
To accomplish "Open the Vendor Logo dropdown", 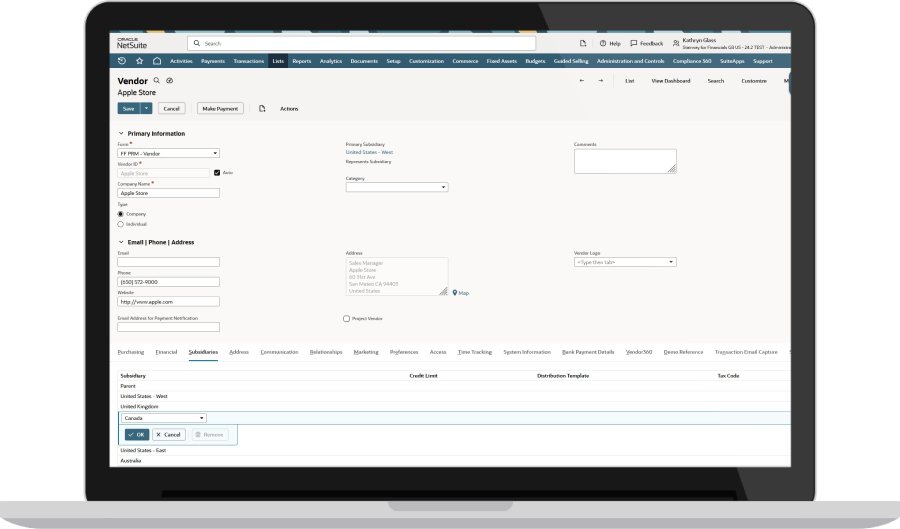I will pos(625,262).
